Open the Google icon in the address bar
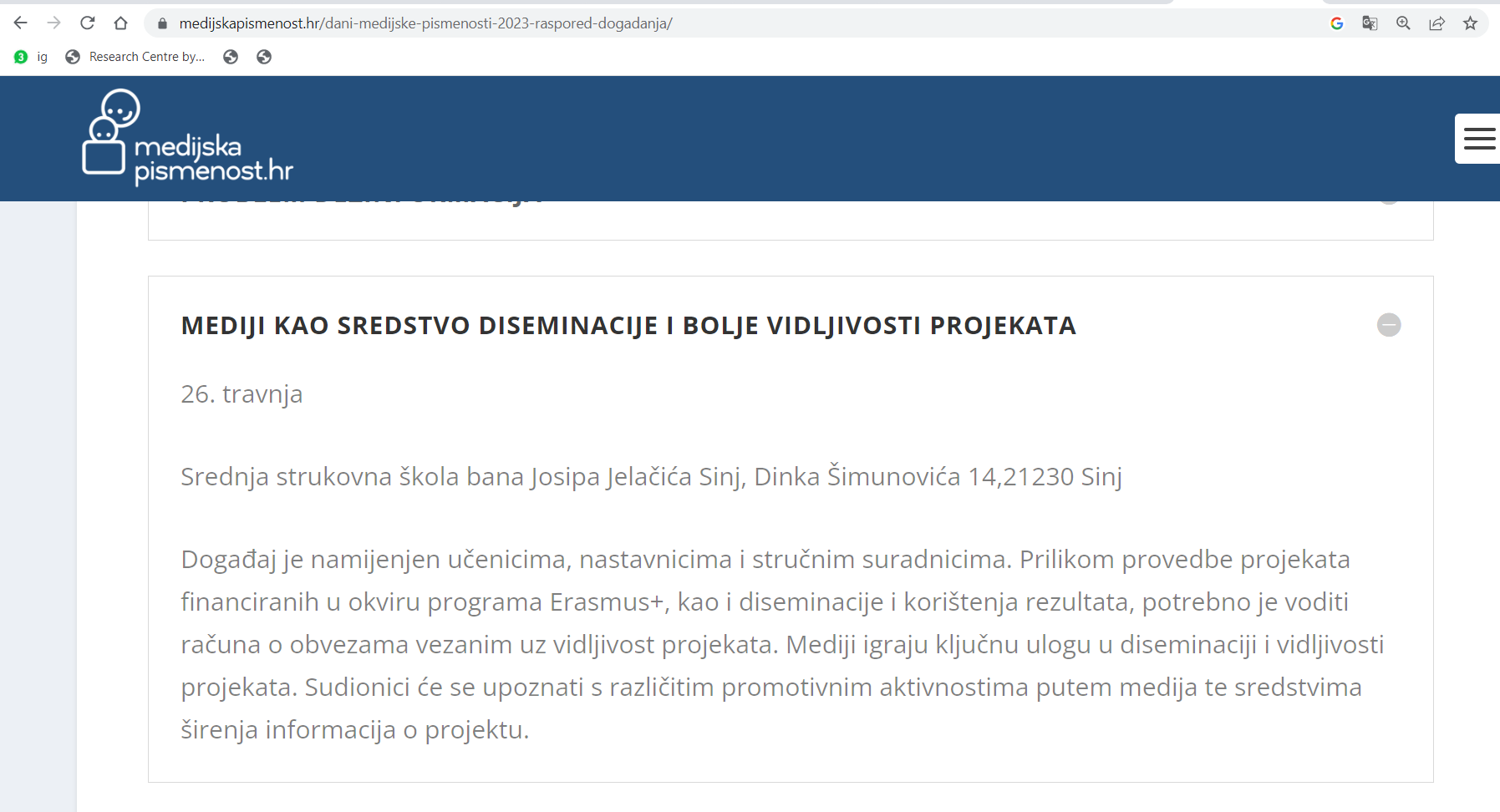The height and width of the screenshot is (812, 1500). point(1337,23)
